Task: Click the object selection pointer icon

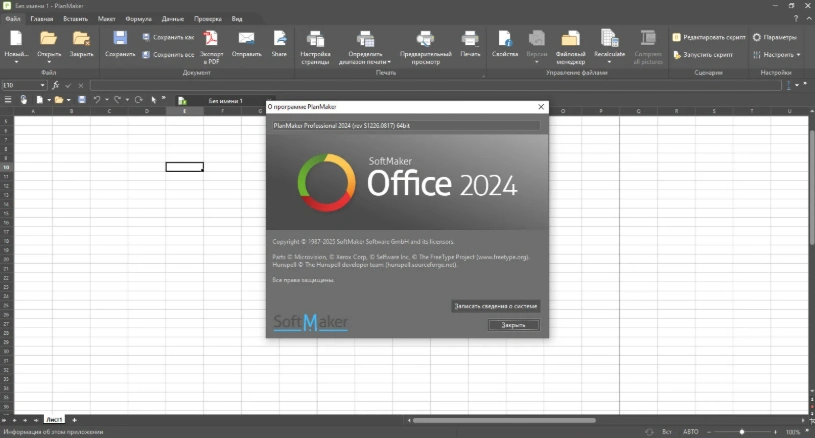Action: pos(154,100)
